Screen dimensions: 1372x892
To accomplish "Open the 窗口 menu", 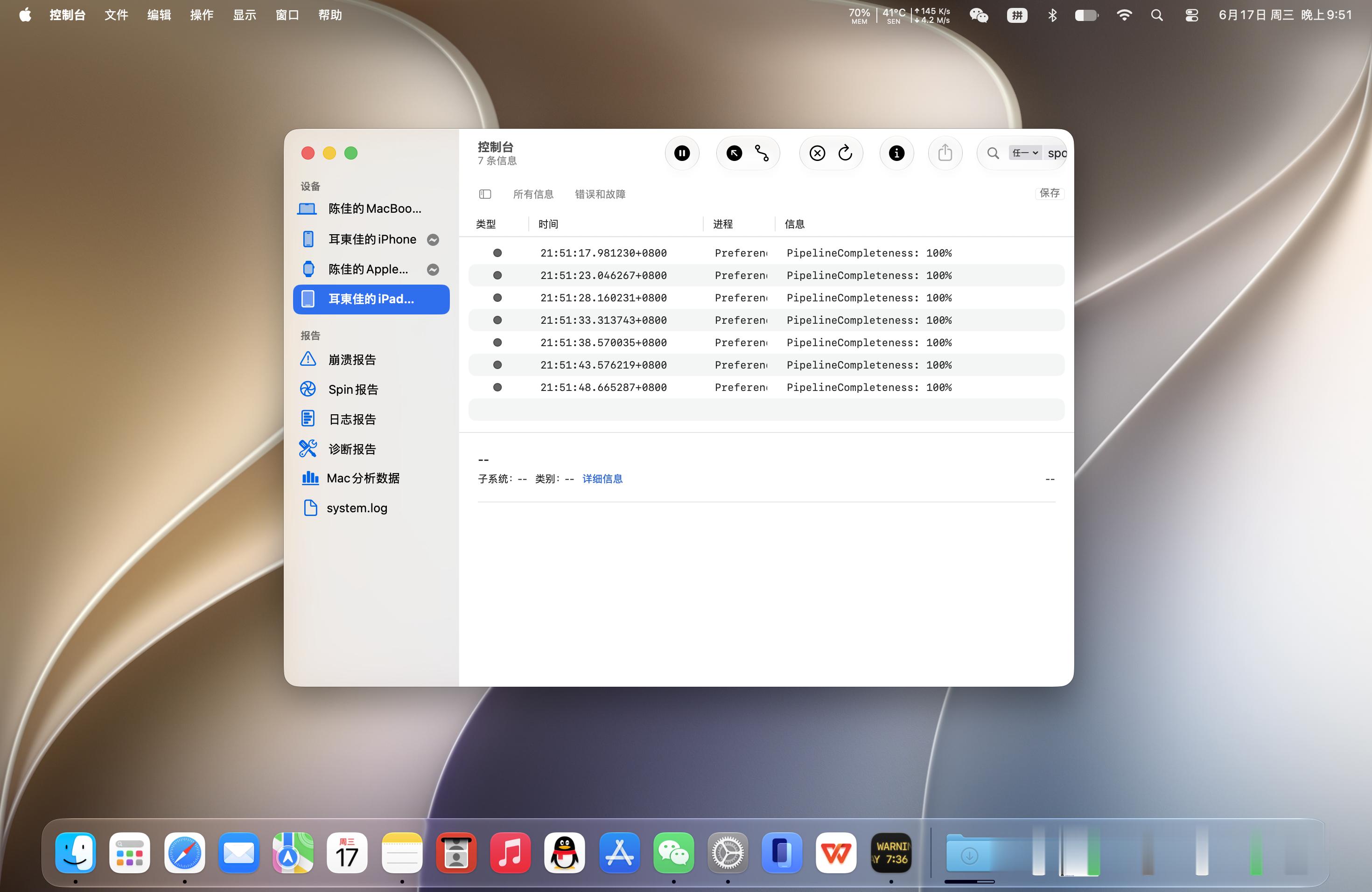I will tap(287, 15).
